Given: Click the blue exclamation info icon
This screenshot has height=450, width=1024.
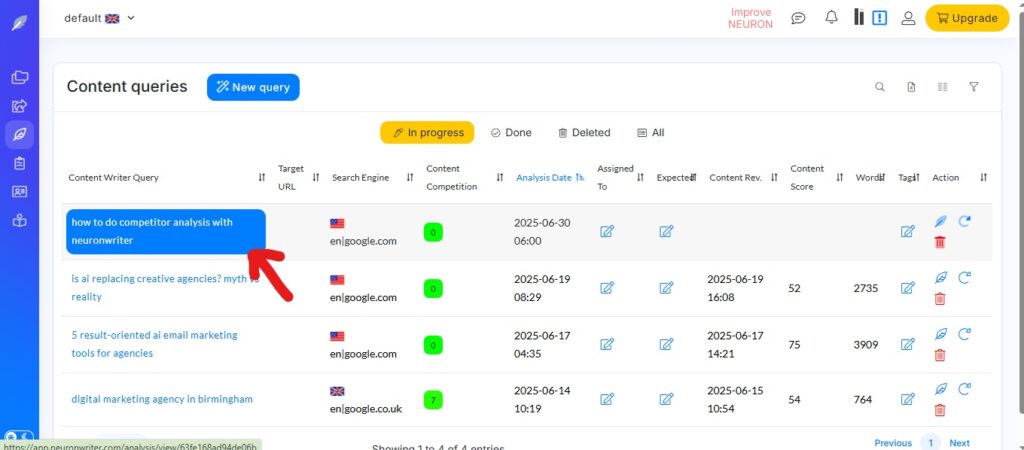Looking at the screenshot, I should click(x=880, y=18).
